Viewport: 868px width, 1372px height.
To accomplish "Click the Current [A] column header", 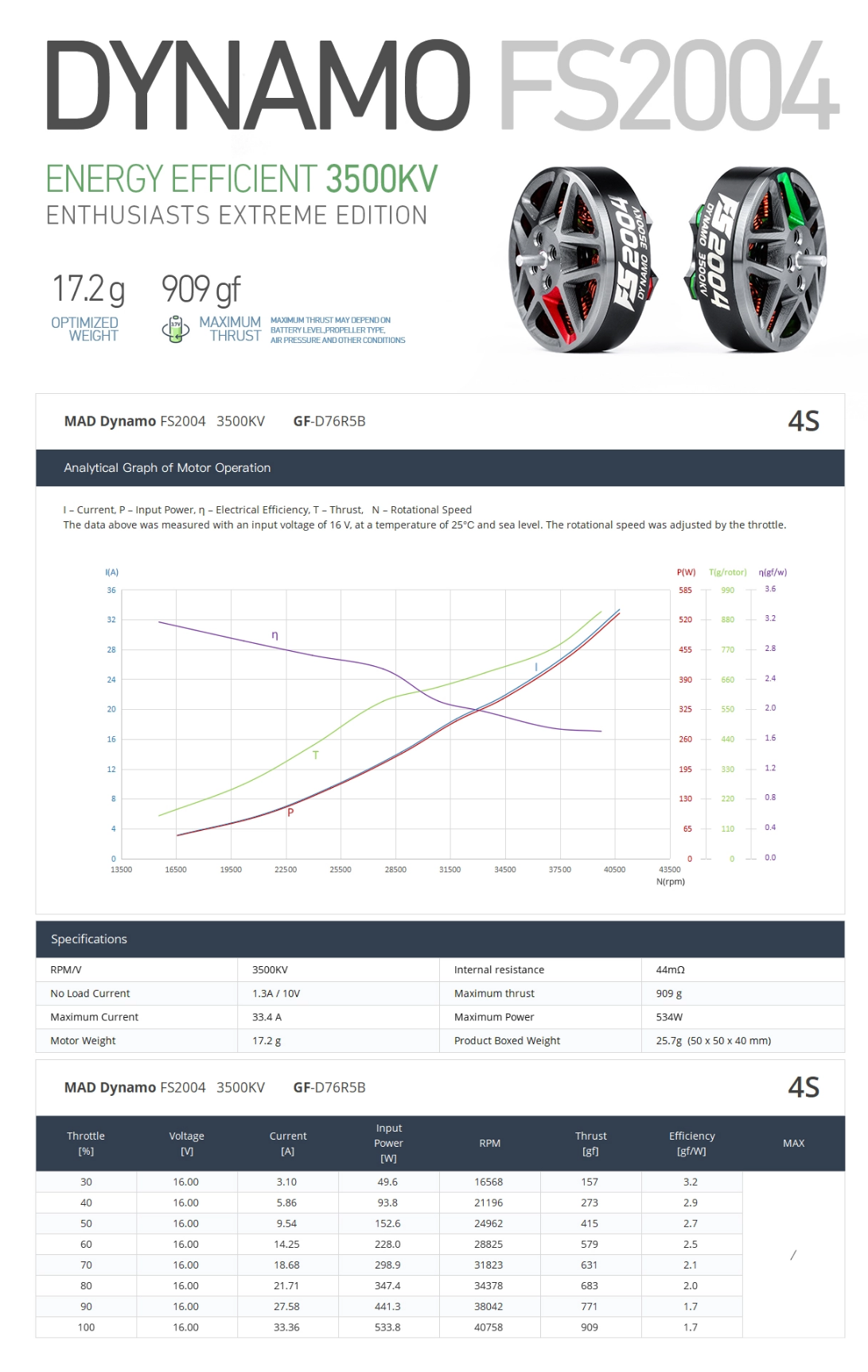I will click(x=288, y=1144).
